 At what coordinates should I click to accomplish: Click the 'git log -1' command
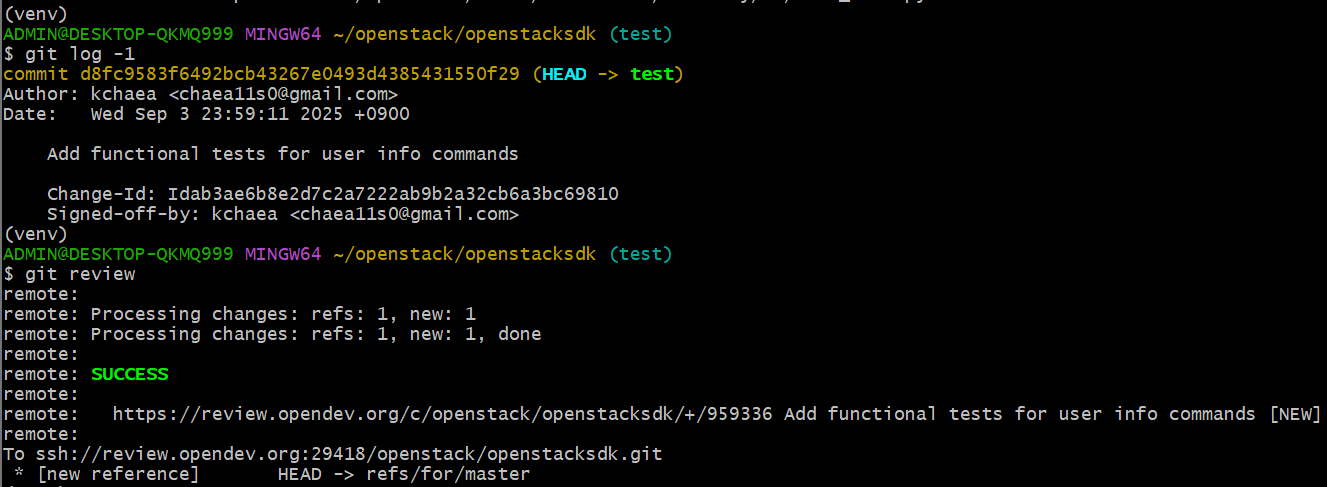click(x=79, y=54)
